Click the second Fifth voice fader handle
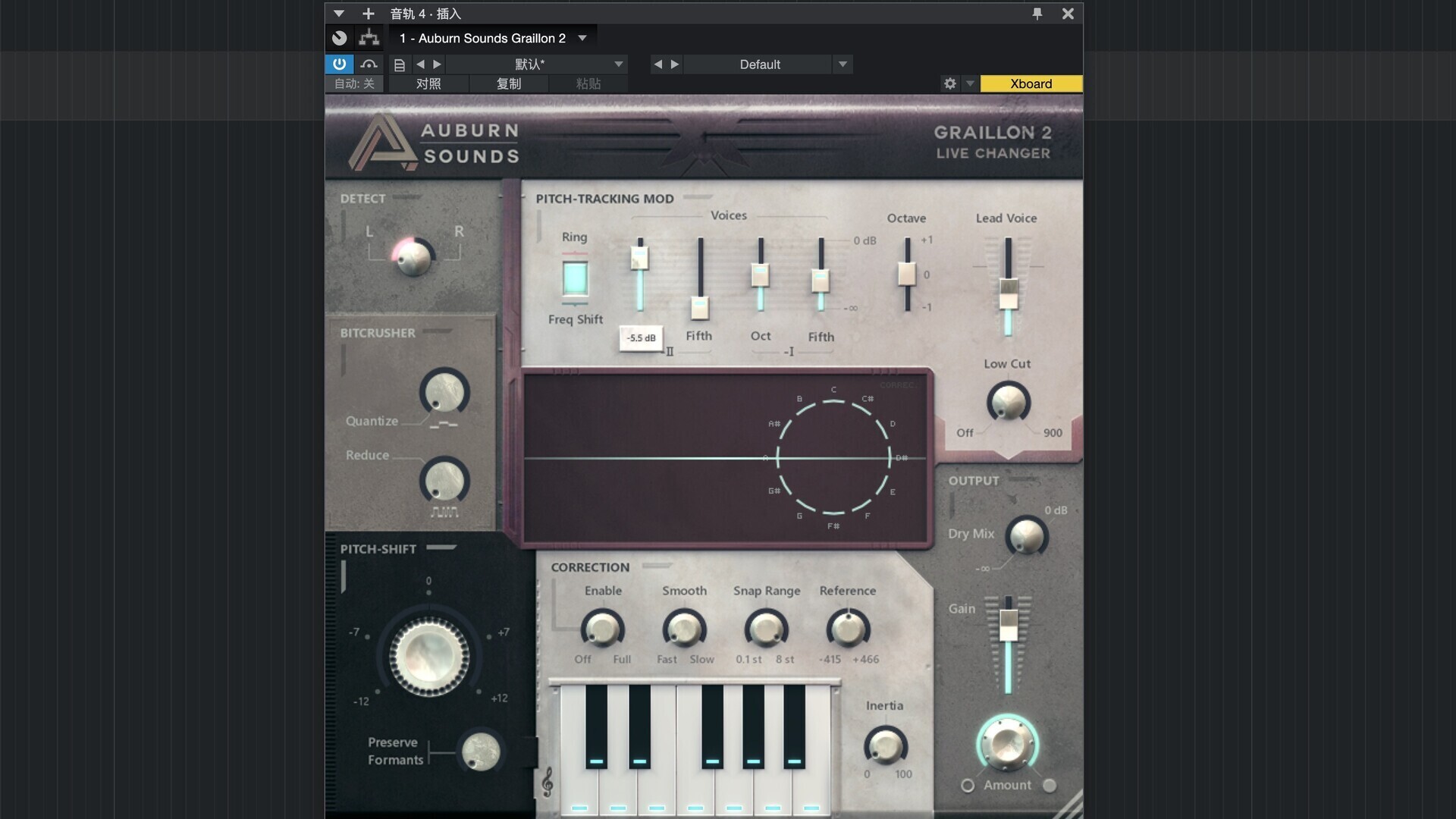 pyautogui.click(x=821, y=281)
